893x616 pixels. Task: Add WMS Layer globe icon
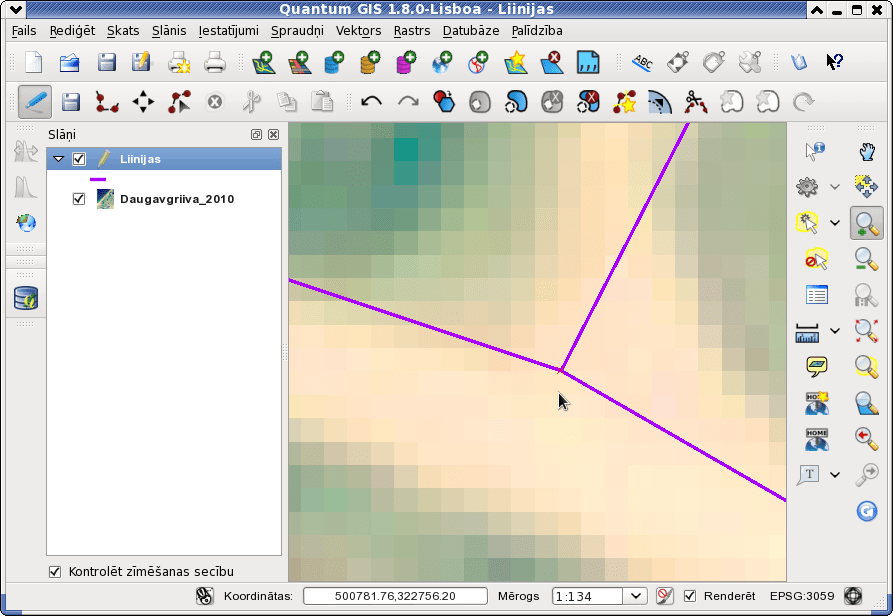click(x=442, y=62)
